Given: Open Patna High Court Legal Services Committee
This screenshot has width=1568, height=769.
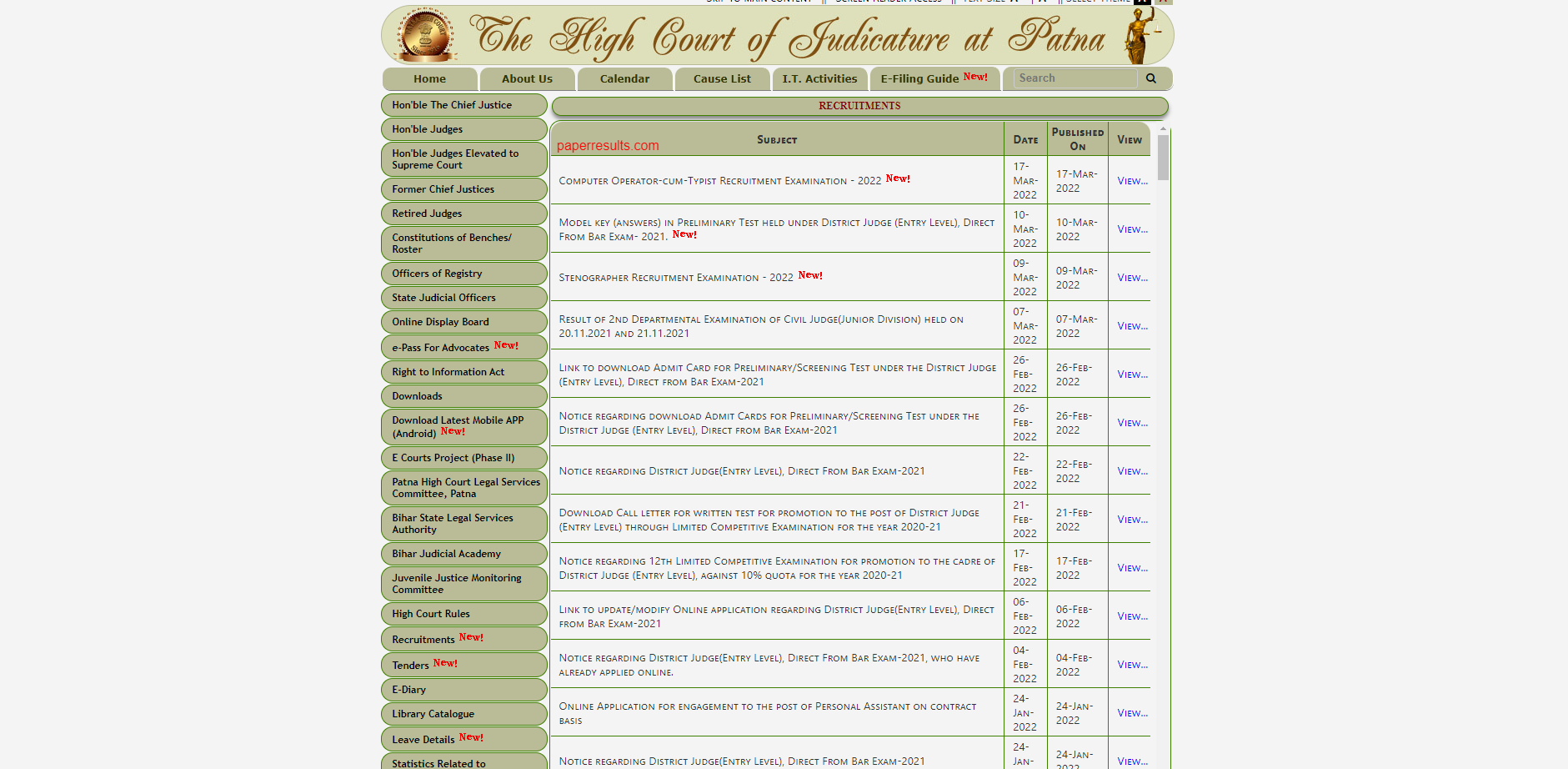Looking at the screenshot, I should point(463,488).
